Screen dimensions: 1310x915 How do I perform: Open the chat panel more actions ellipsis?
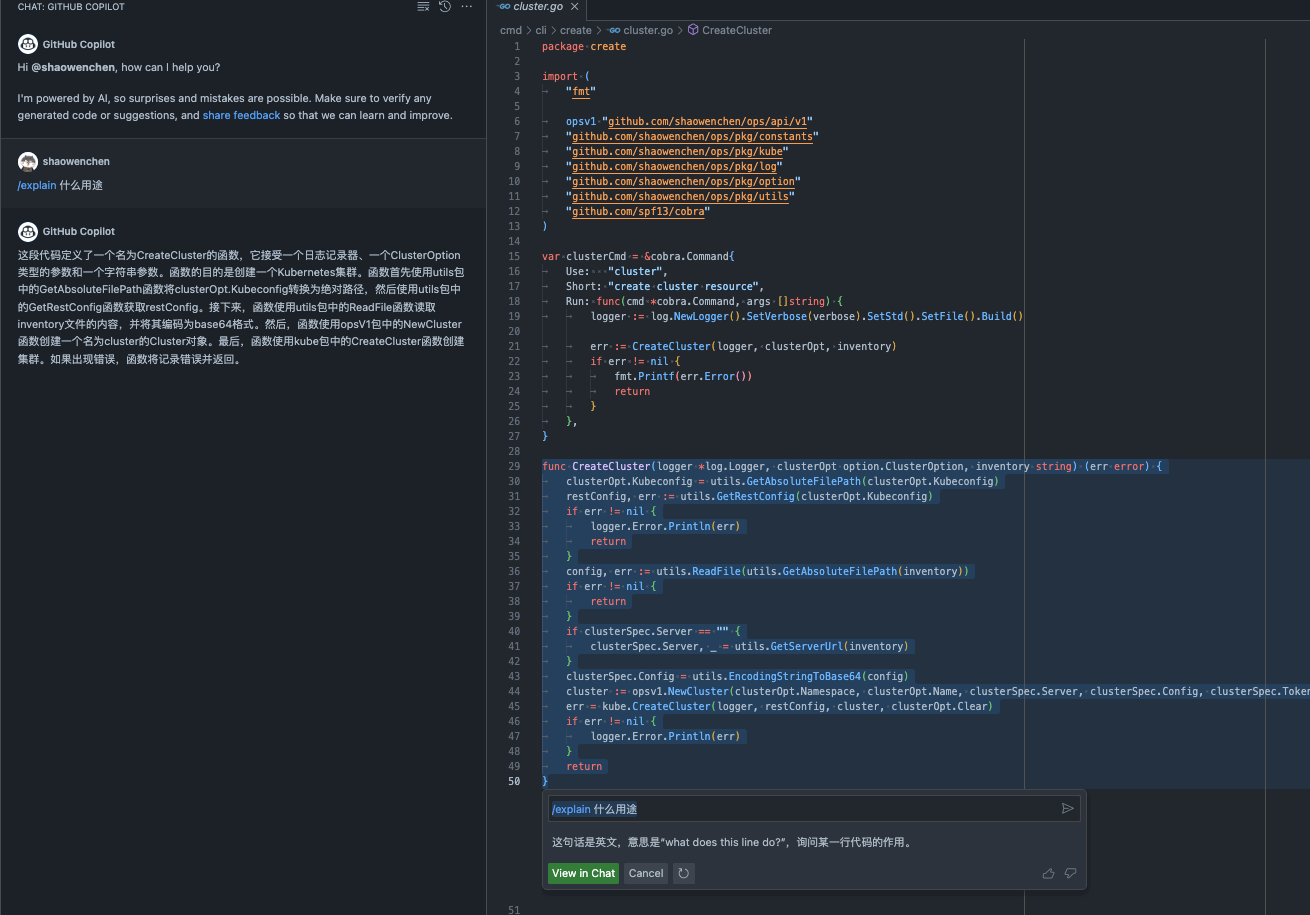click(x=466, y=6)
